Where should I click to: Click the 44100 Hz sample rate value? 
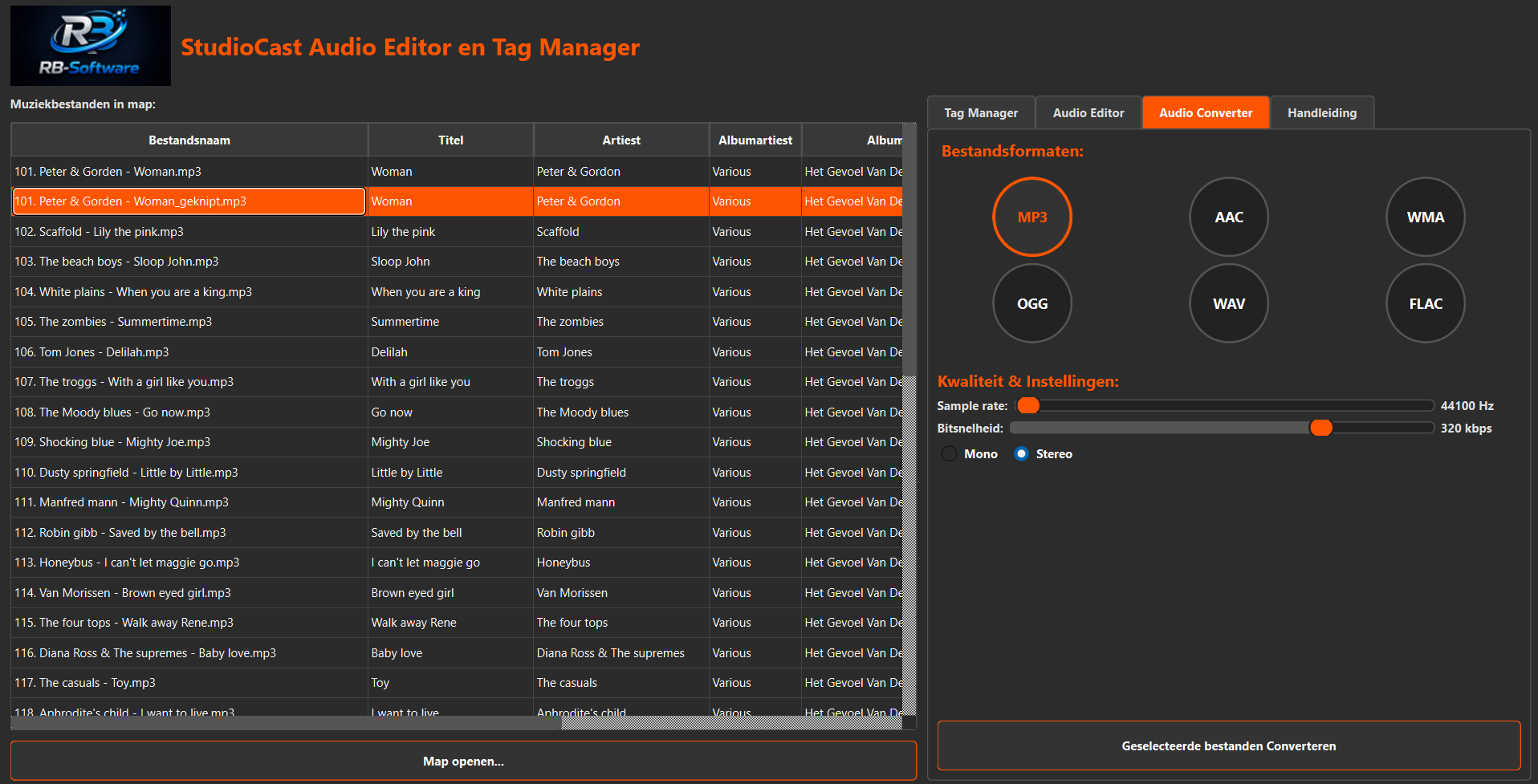(x=1467, y=405)
